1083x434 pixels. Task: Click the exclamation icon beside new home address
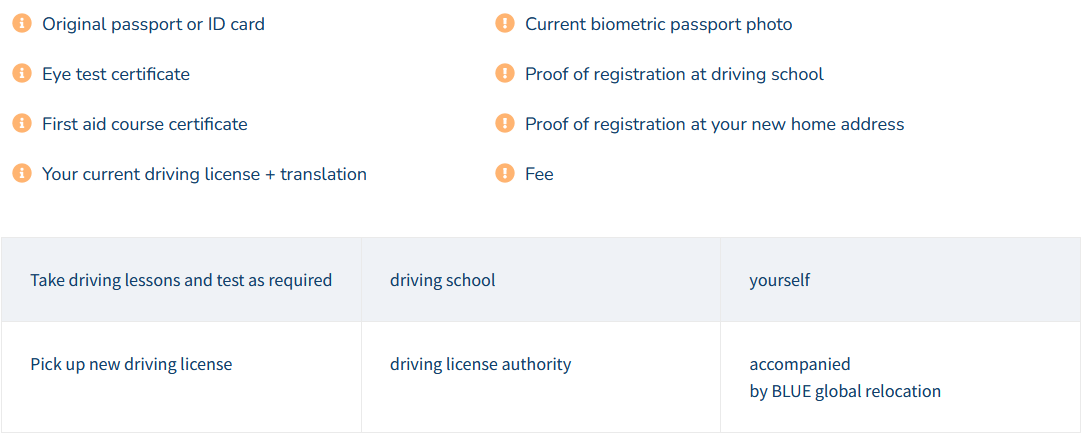click(x=505, y=123)
